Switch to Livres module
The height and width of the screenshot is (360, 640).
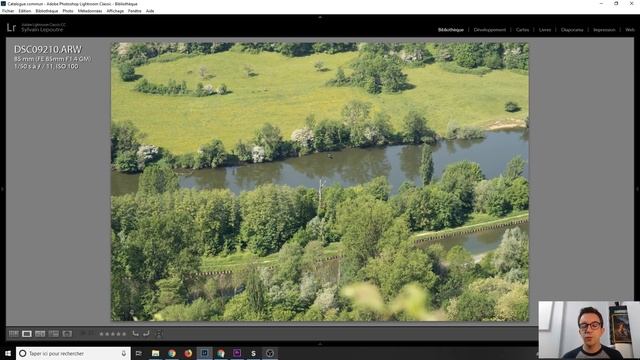coord(544,30)
